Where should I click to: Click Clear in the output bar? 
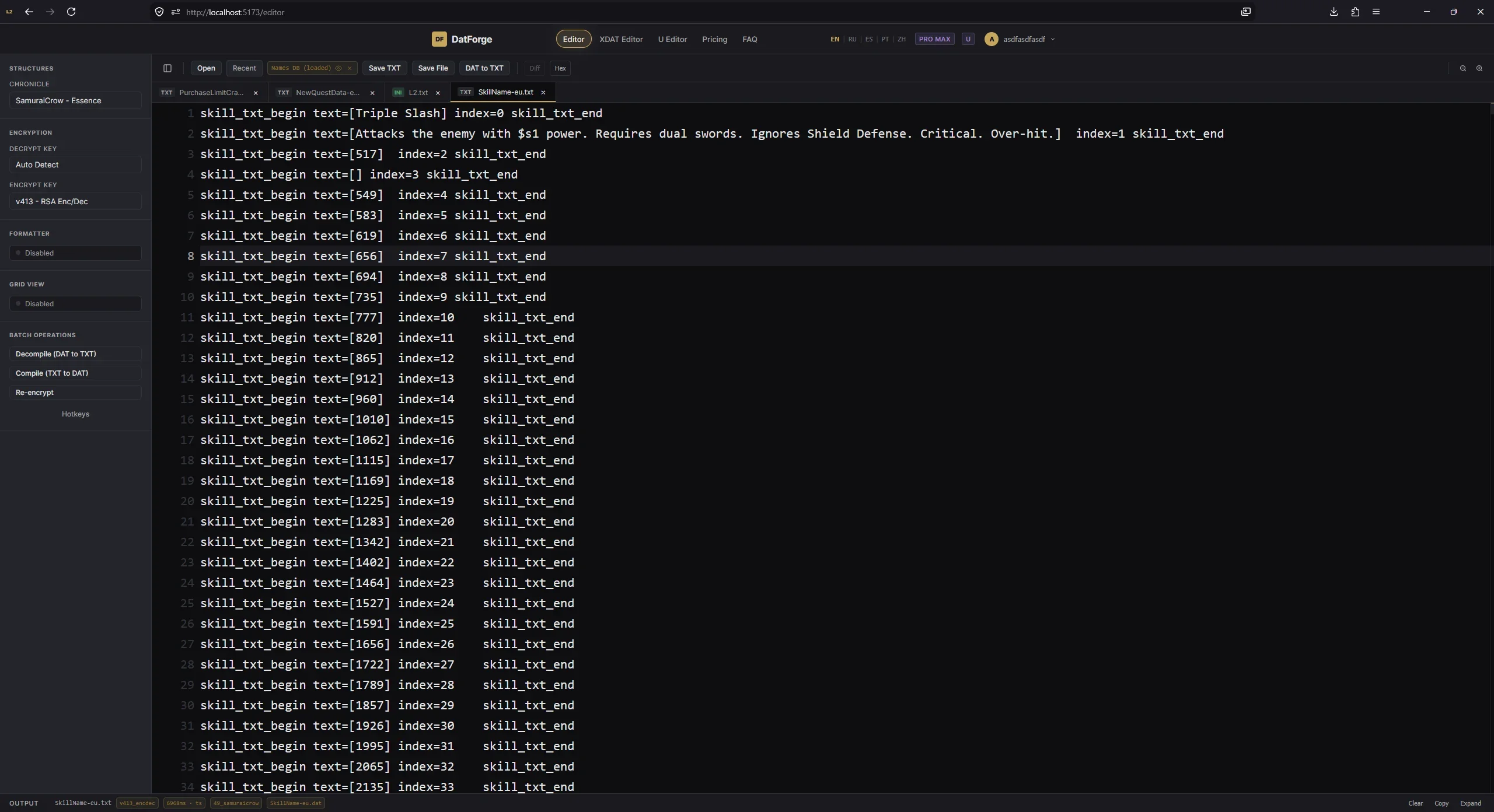click(1415, 803)
